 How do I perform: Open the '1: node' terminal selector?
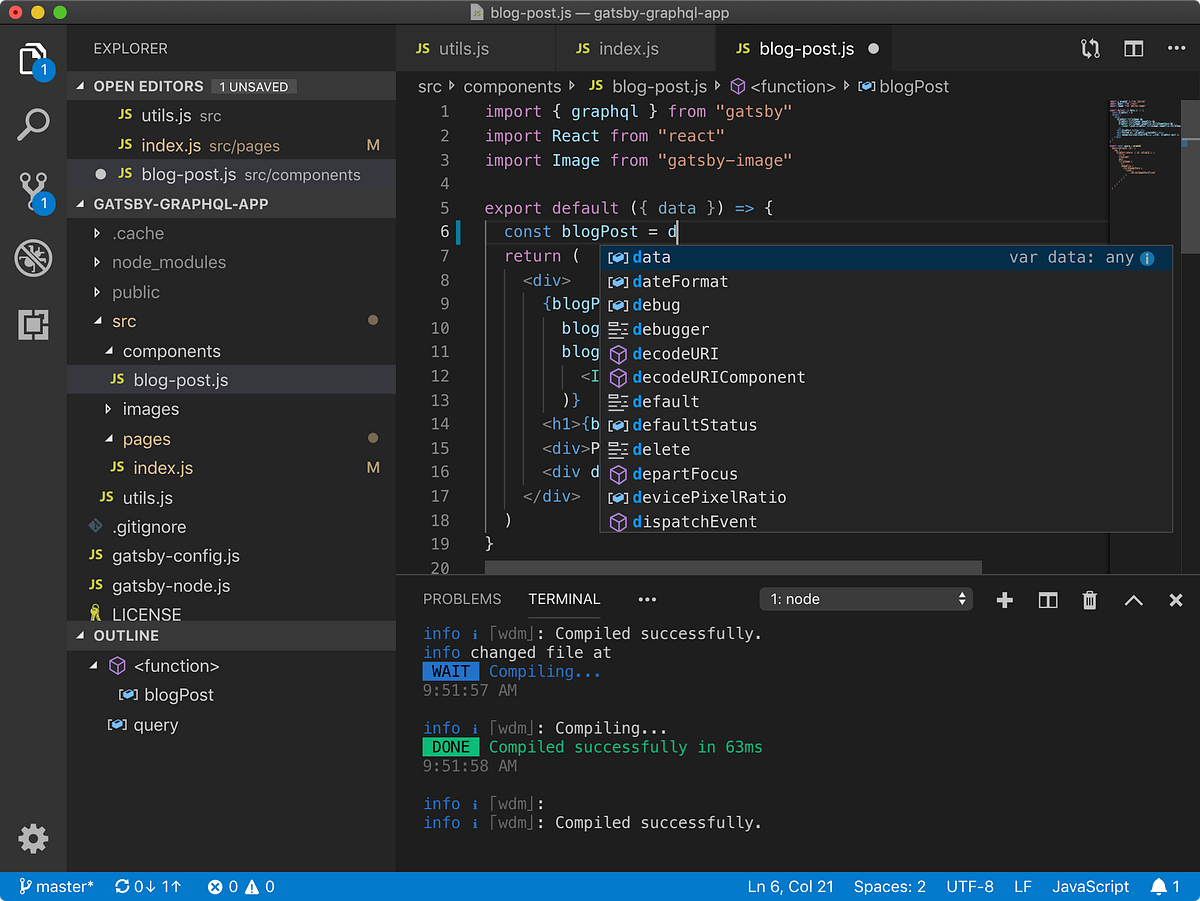[x=865, y=600]
